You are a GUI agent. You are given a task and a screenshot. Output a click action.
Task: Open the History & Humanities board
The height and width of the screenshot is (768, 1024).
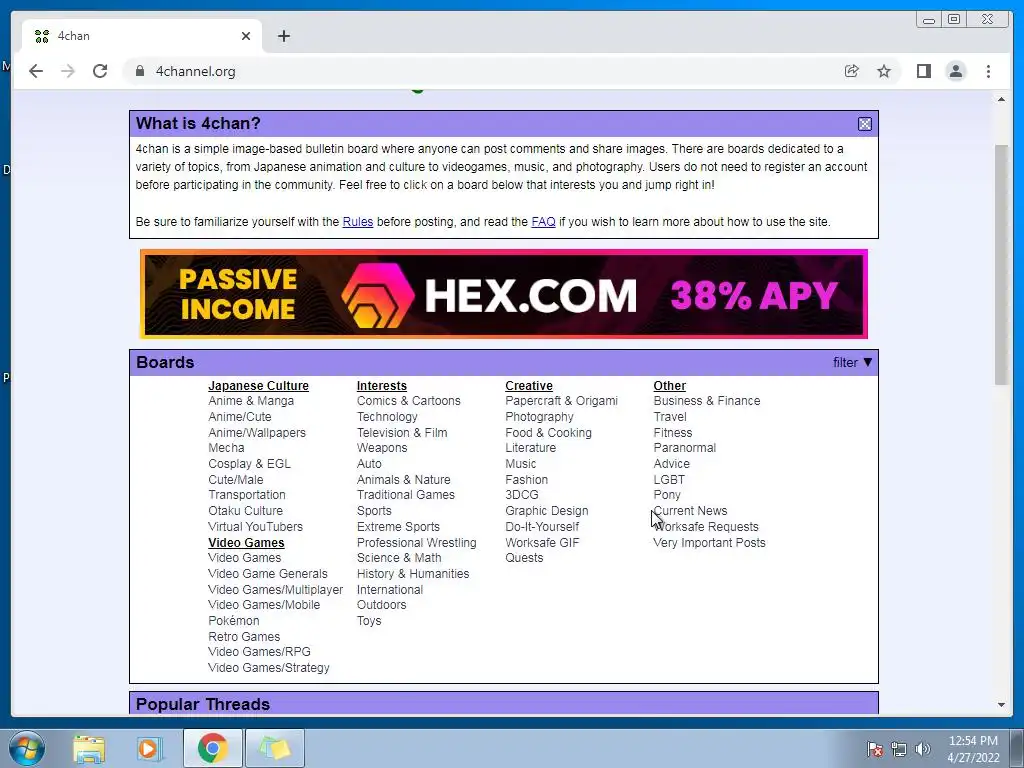[x=413, y=574]
